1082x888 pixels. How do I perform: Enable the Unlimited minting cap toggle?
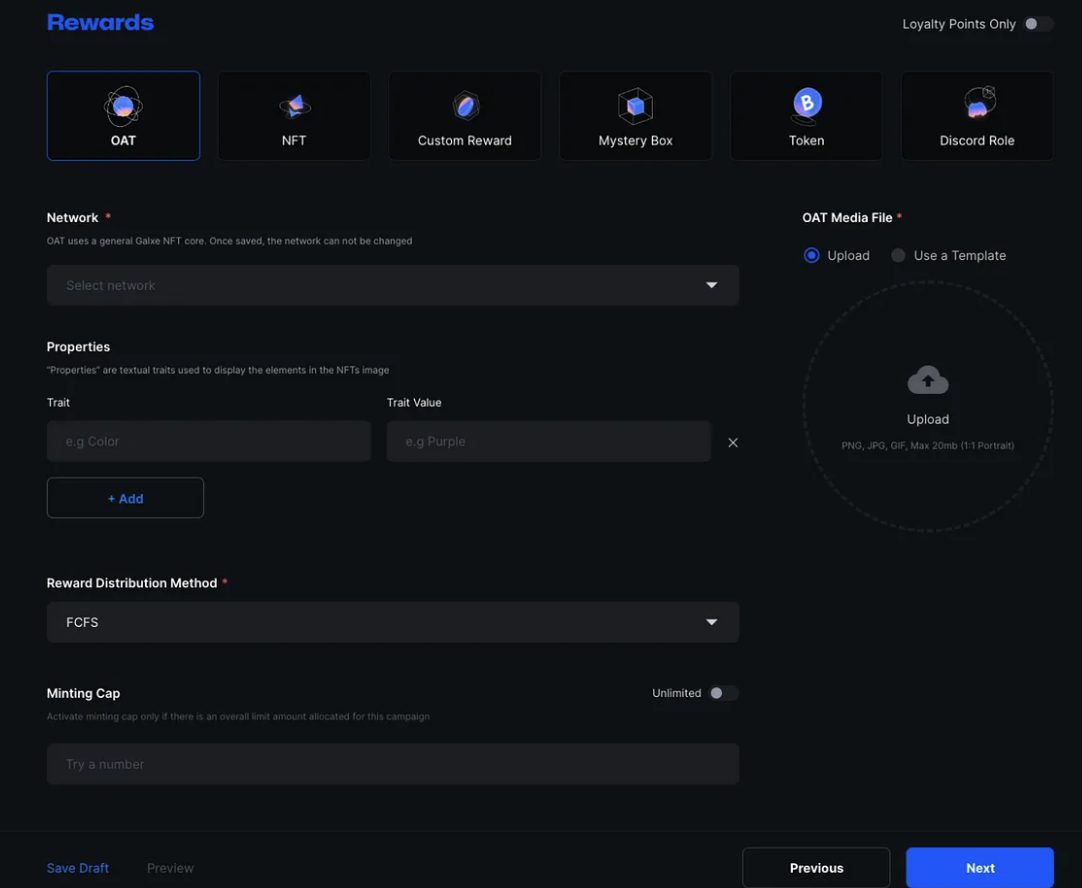pos(722,693)
